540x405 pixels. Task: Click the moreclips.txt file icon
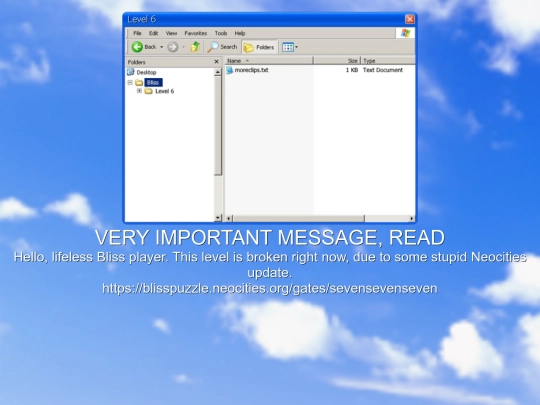[229, 70]
